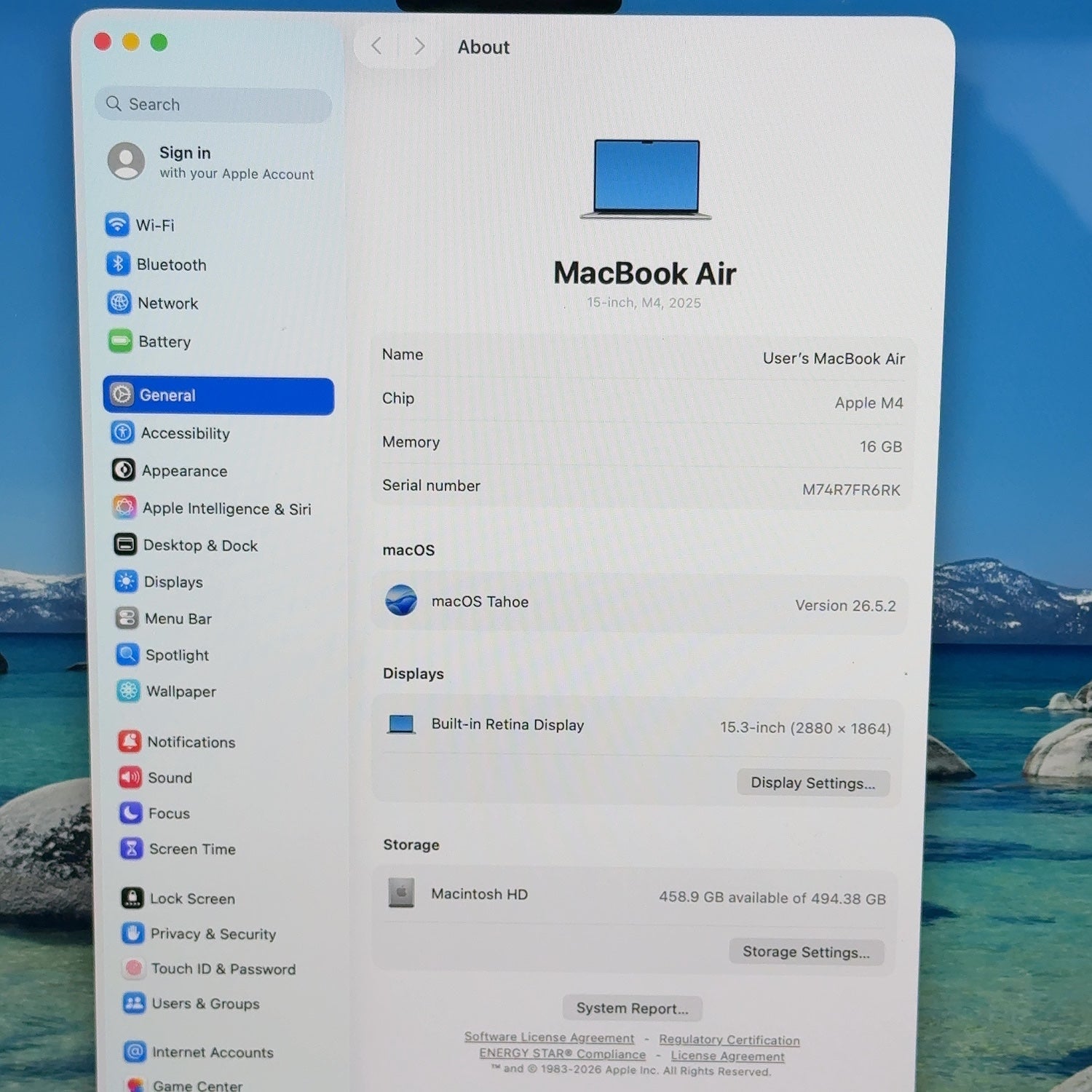Select the Bluetooth icon in sidebar

point(118,264)
